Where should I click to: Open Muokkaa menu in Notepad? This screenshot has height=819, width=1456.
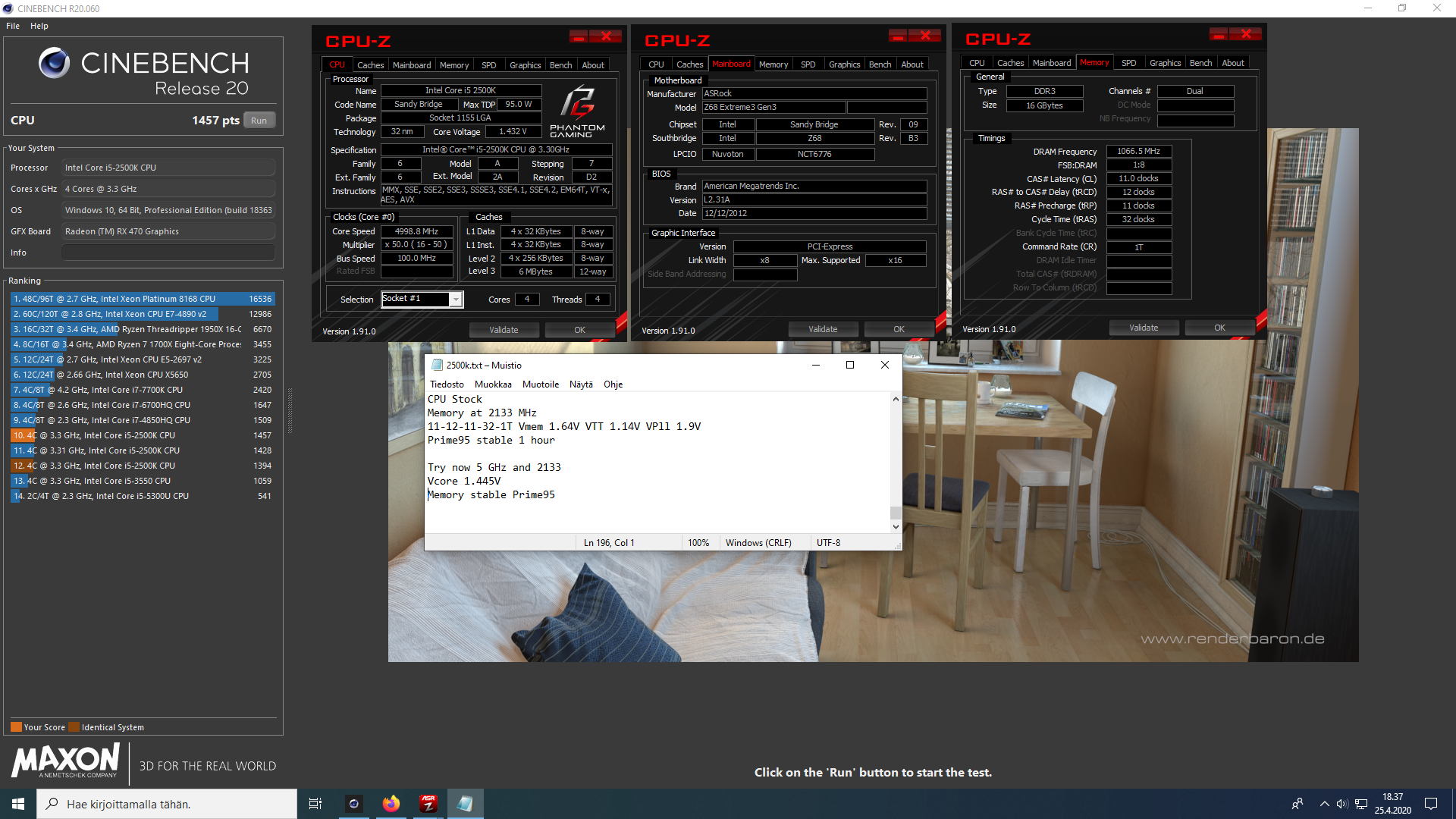[x=493, y=384]
